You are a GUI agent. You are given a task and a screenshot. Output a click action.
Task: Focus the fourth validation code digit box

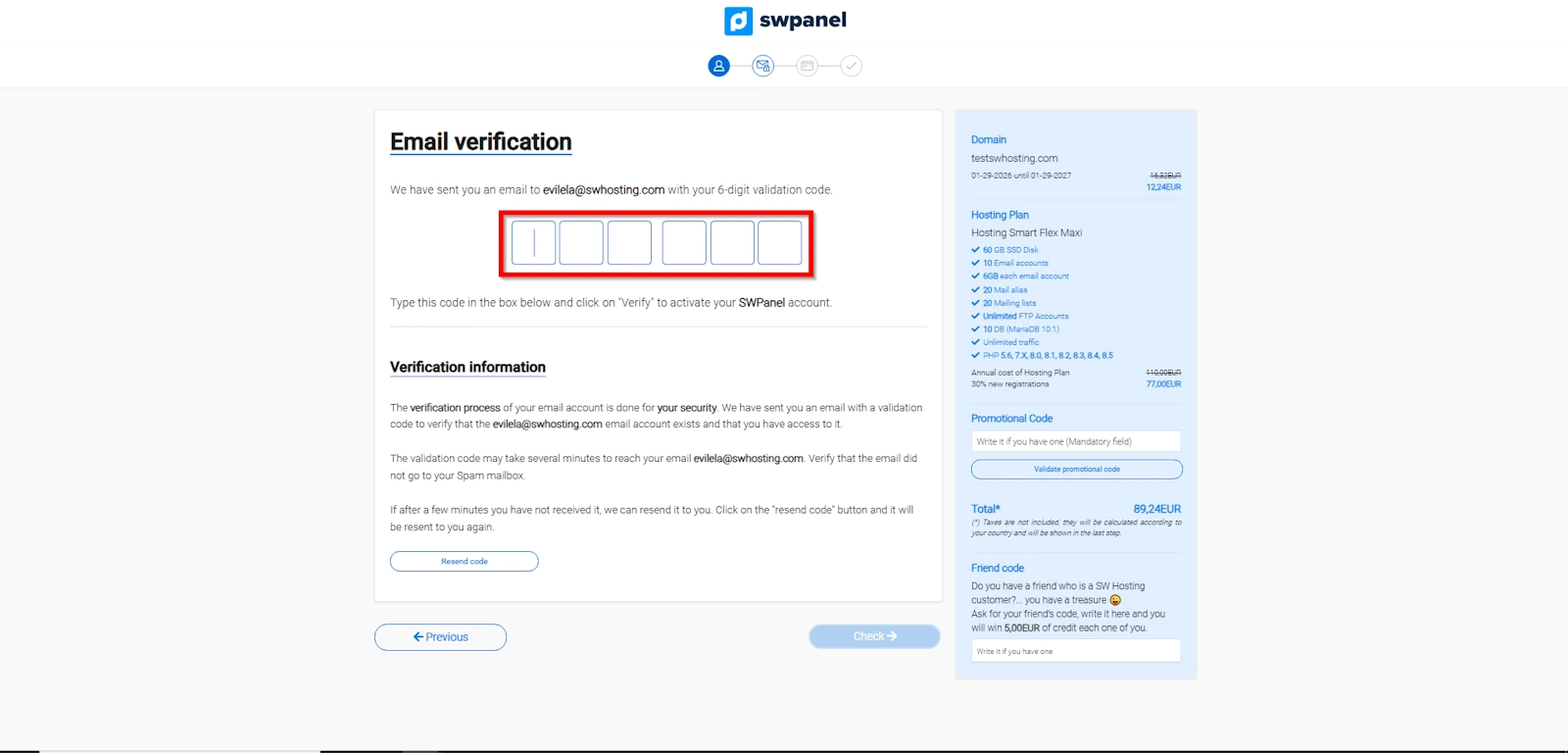click(x=684, y=243)
